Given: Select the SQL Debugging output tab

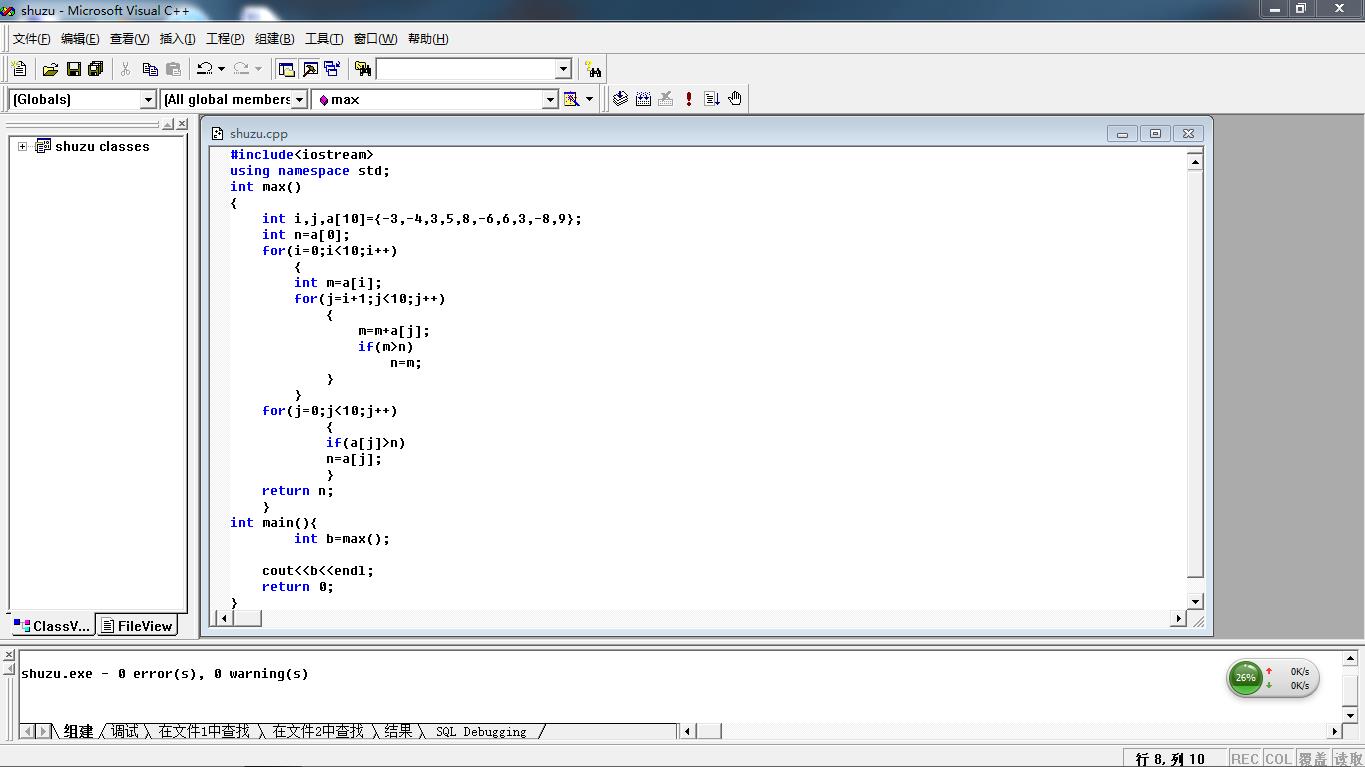Looking at the screenshot, I should click(481, 732).
